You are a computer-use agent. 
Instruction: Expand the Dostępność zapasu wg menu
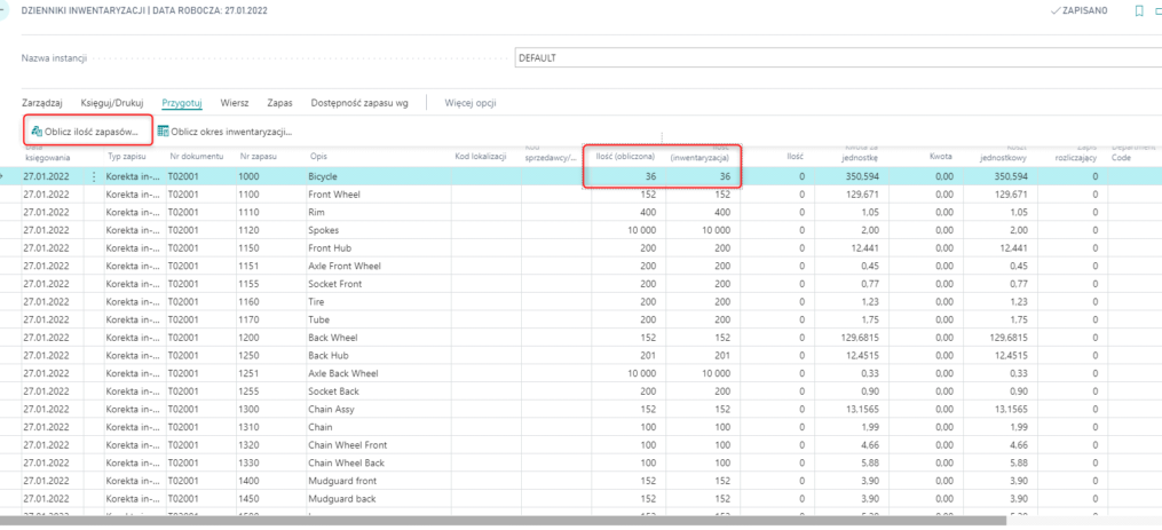point(359,102)
